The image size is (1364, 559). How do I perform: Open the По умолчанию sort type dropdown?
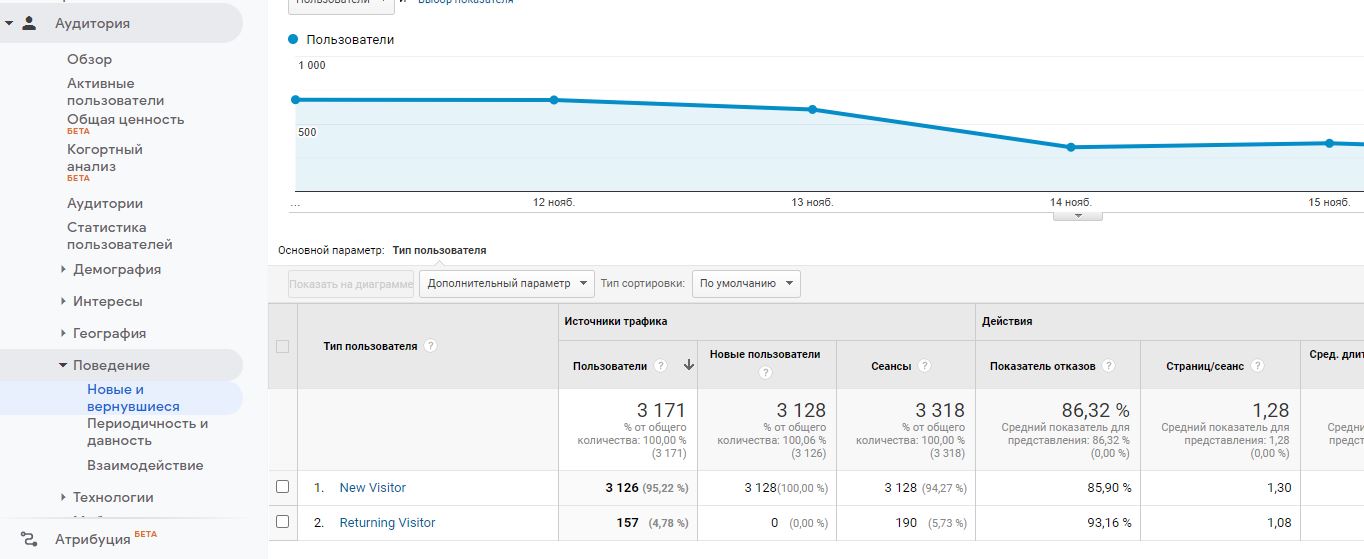coord(746,283)
